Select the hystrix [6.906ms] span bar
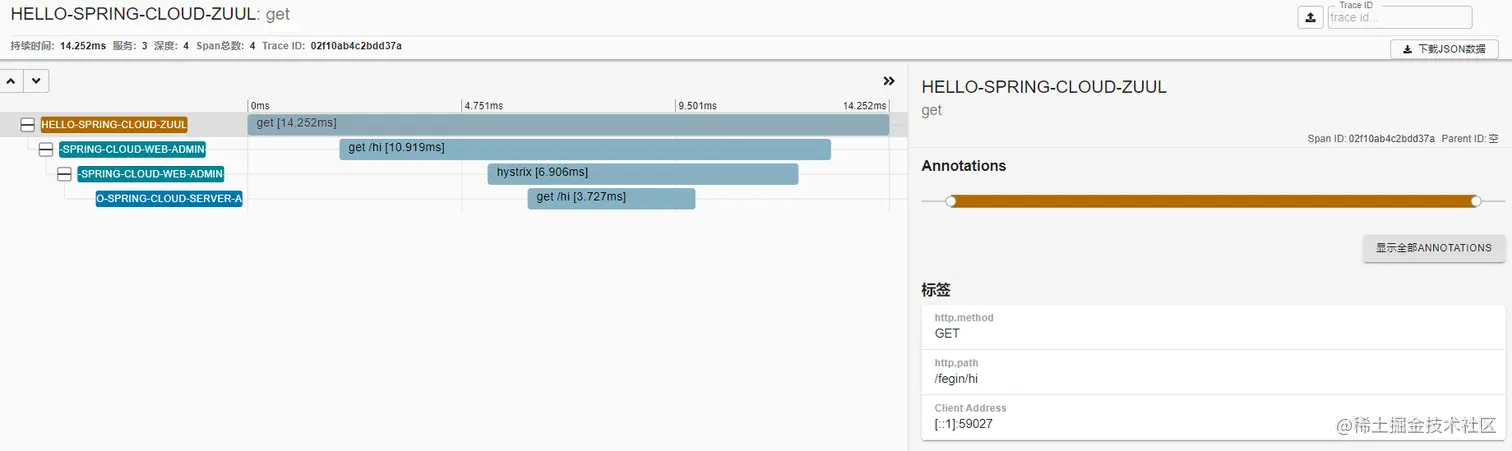Viewport: 1512px width, 451px height. coord(643,174)
